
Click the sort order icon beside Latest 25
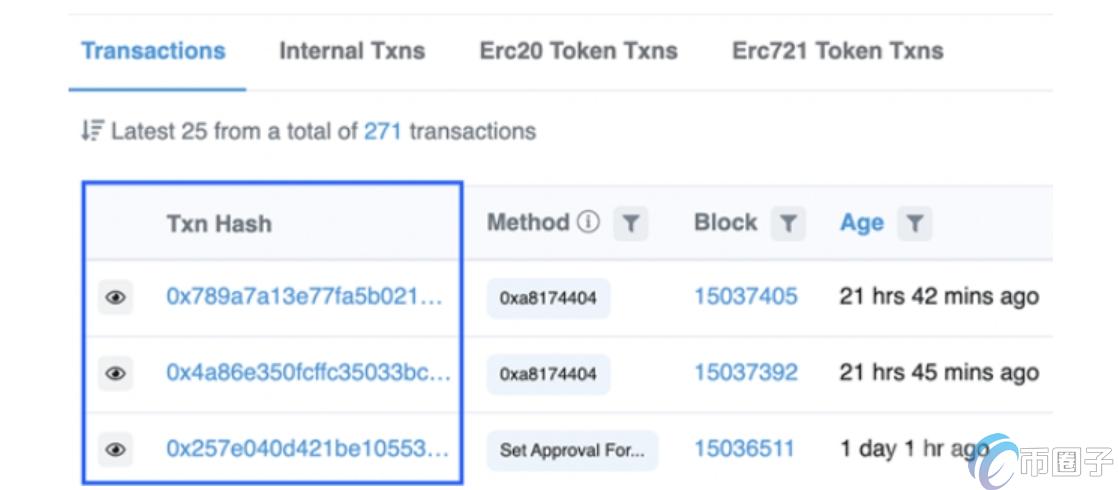point(92,131)
